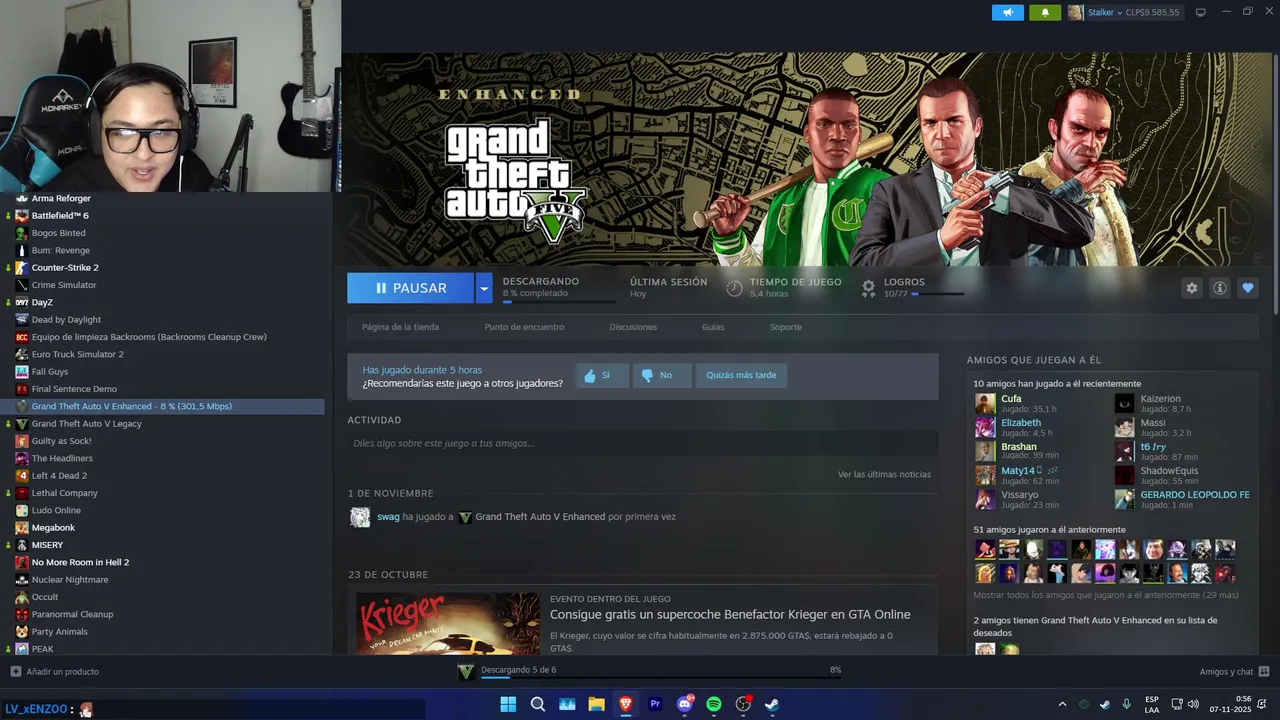Show all friends who played previously

(x=1106, y=595)
